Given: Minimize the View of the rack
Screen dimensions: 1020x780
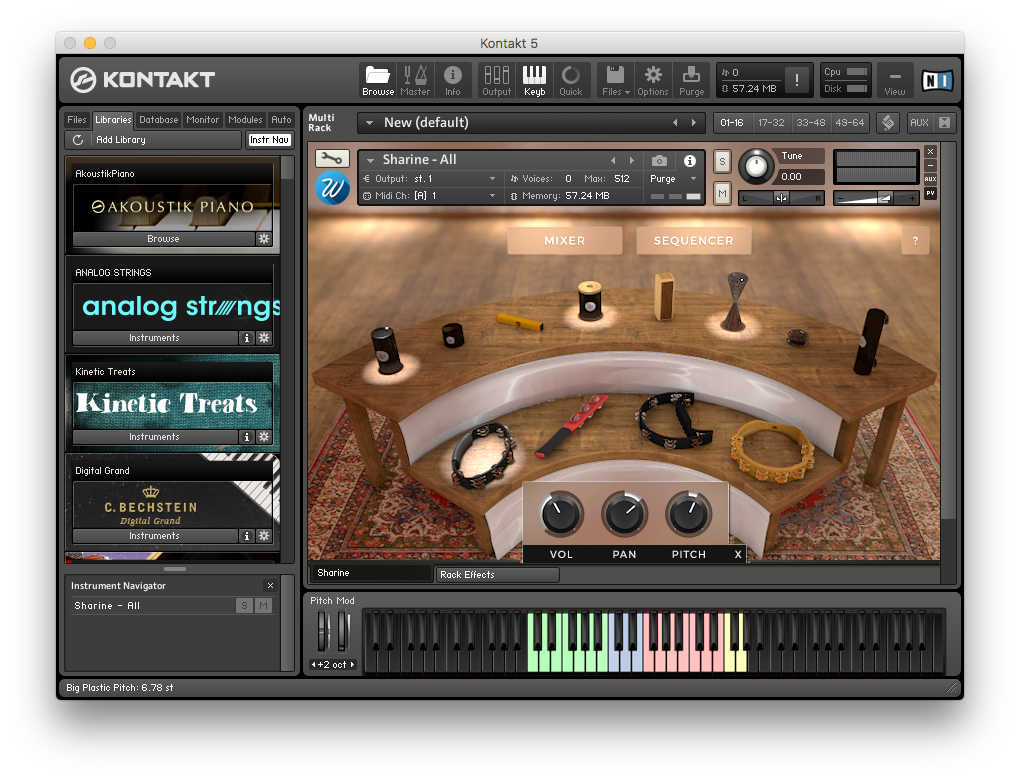Looking at the screenshot, I should pyautogui.click(x=894, y=81).
